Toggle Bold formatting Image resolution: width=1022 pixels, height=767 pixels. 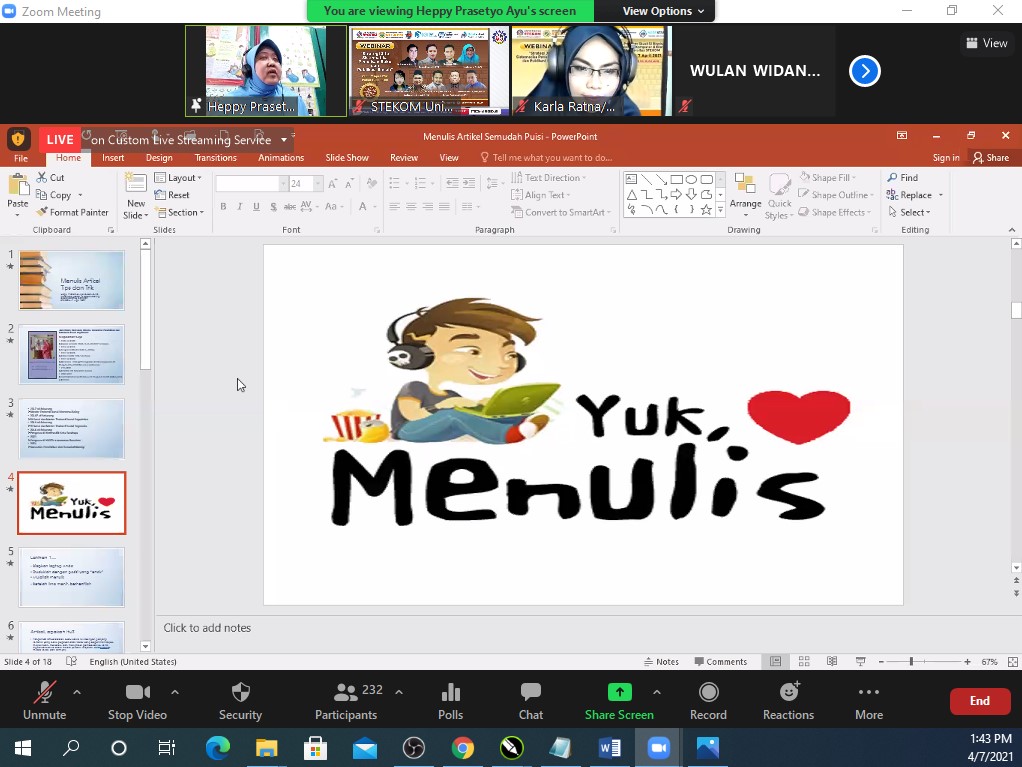click(223, 207)
